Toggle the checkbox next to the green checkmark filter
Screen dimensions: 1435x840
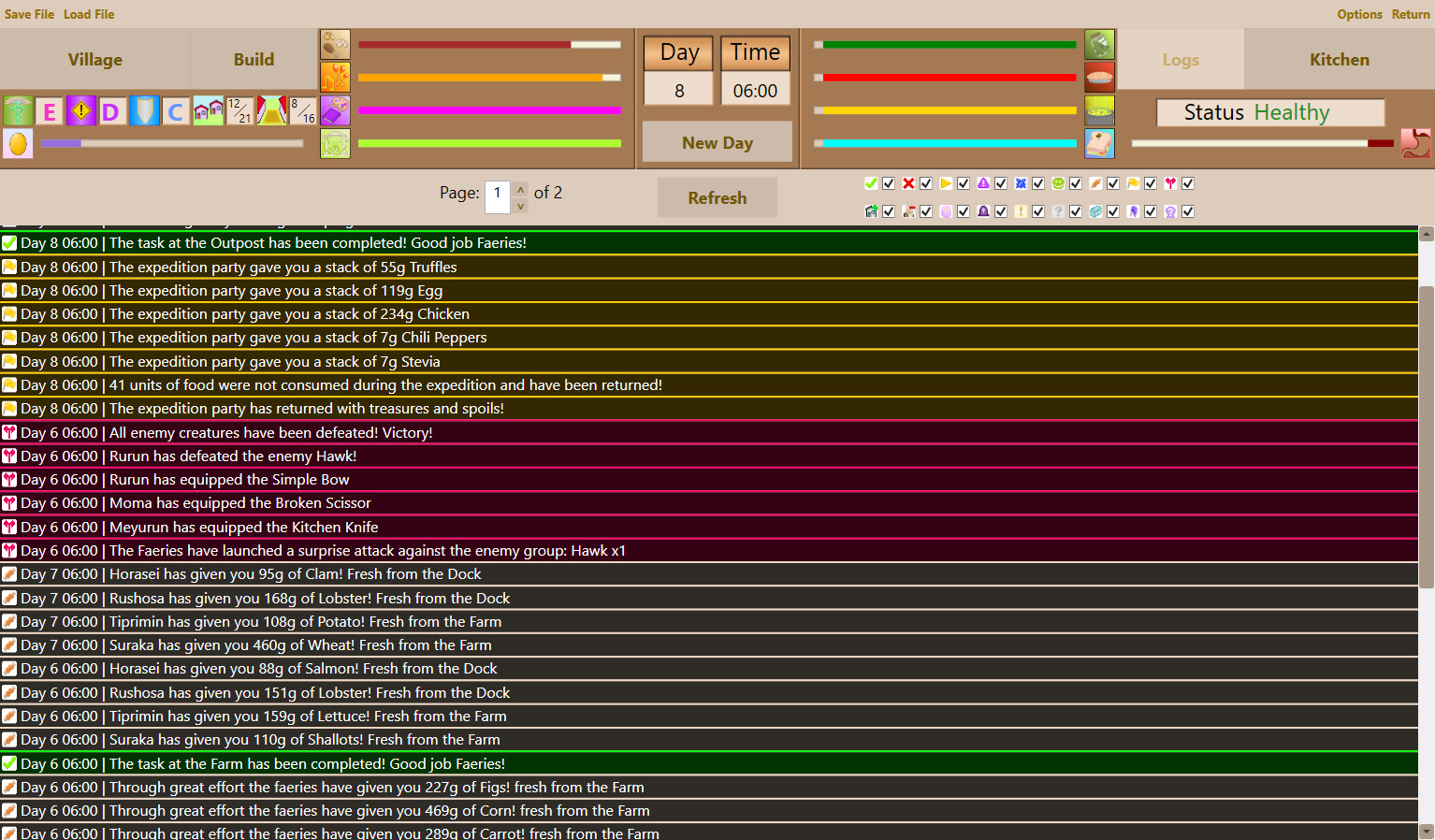pos(888,183)
